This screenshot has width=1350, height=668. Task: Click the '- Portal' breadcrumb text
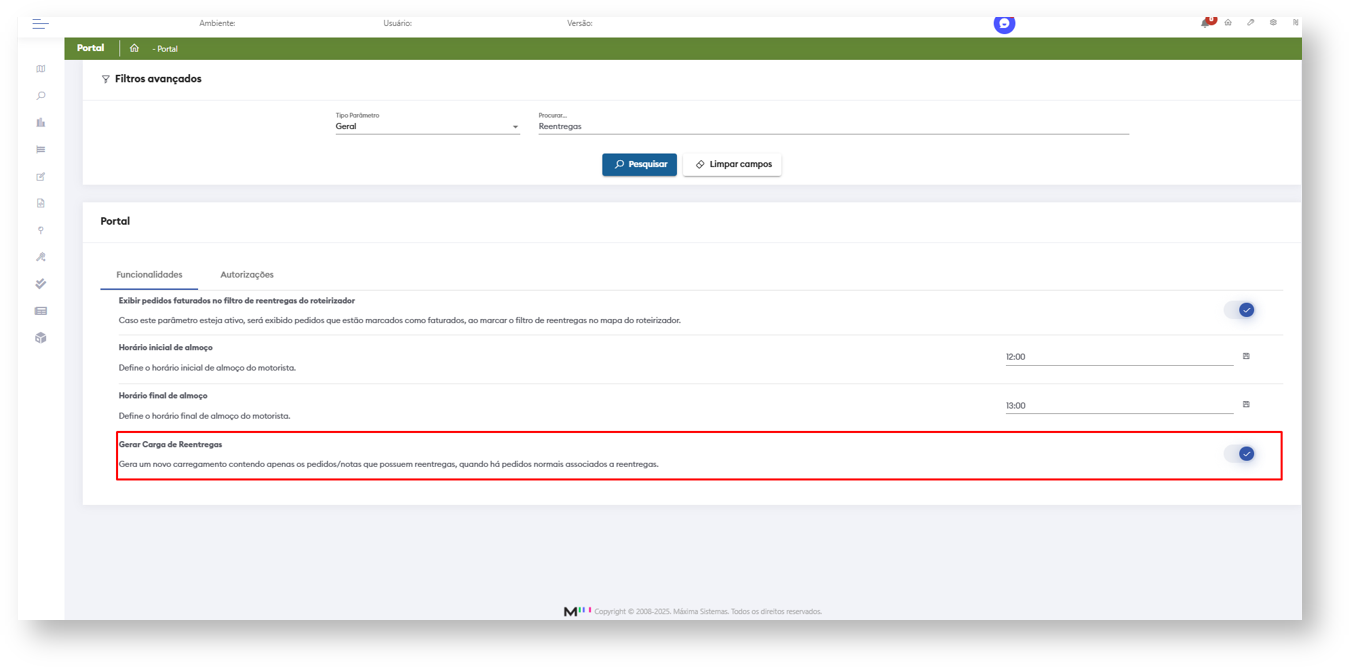[165, 49]
